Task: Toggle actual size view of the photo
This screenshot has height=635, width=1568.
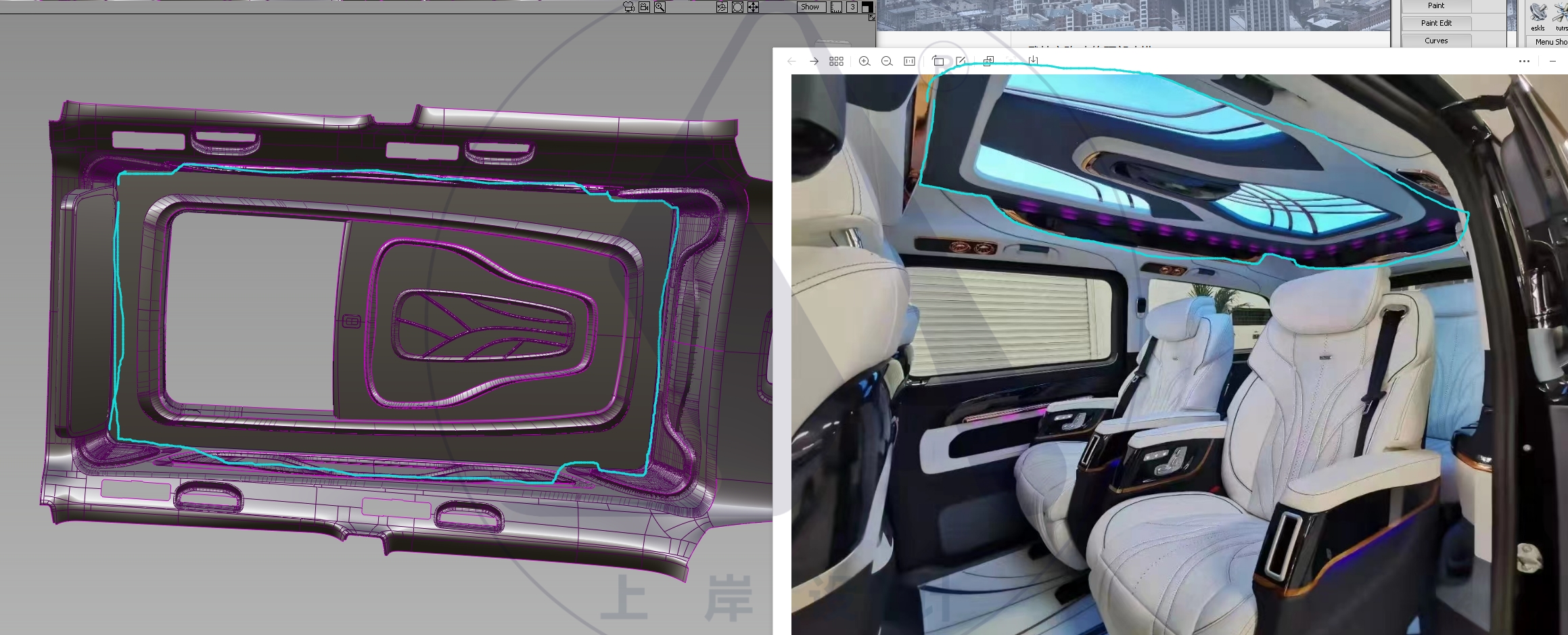Action: tap(910, 61)
